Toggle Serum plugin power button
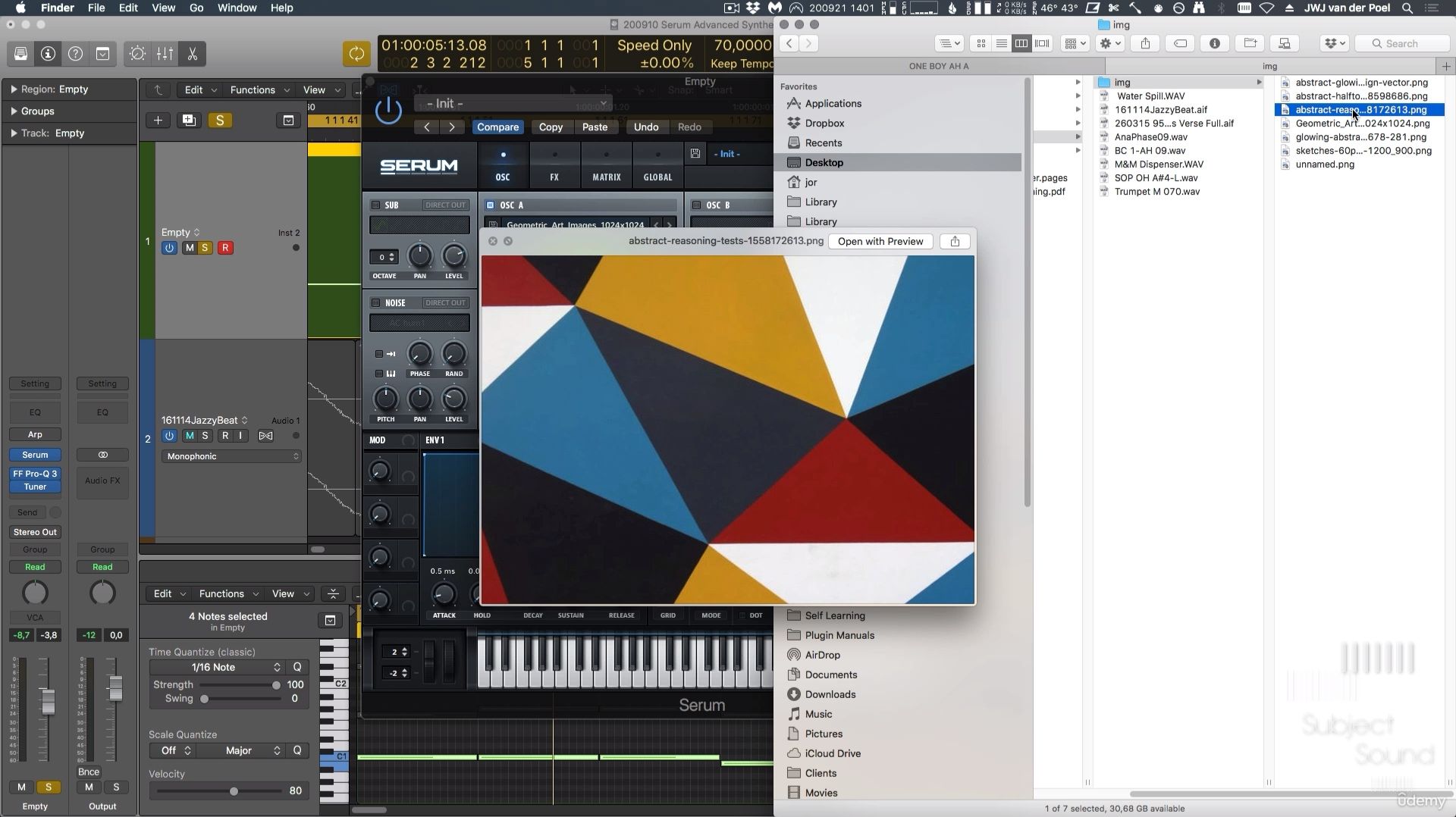Screen dimensions: 1456x817 (x=388, y=111)
